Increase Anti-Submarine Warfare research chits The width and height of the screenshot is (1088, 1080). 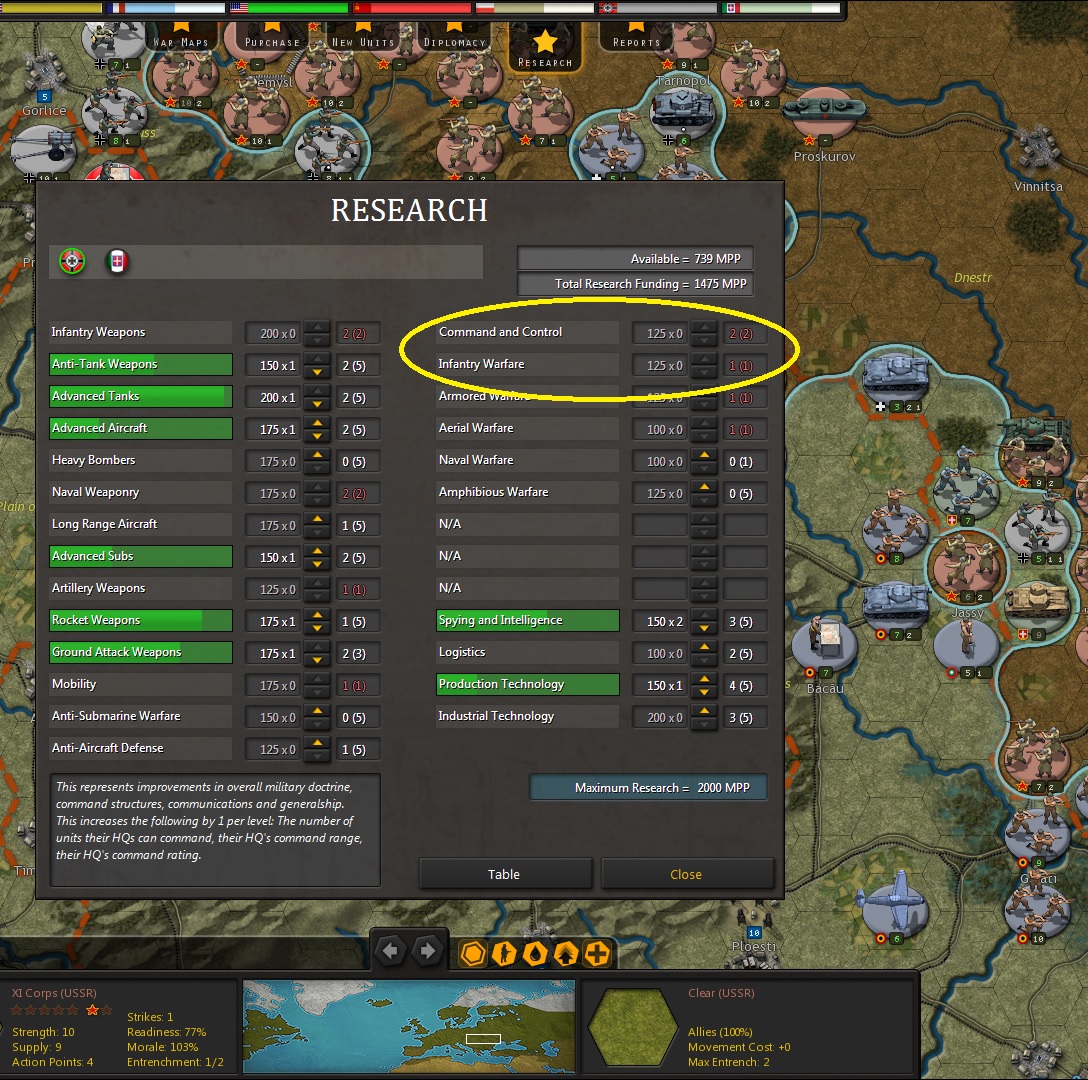(x=317, y=711)
